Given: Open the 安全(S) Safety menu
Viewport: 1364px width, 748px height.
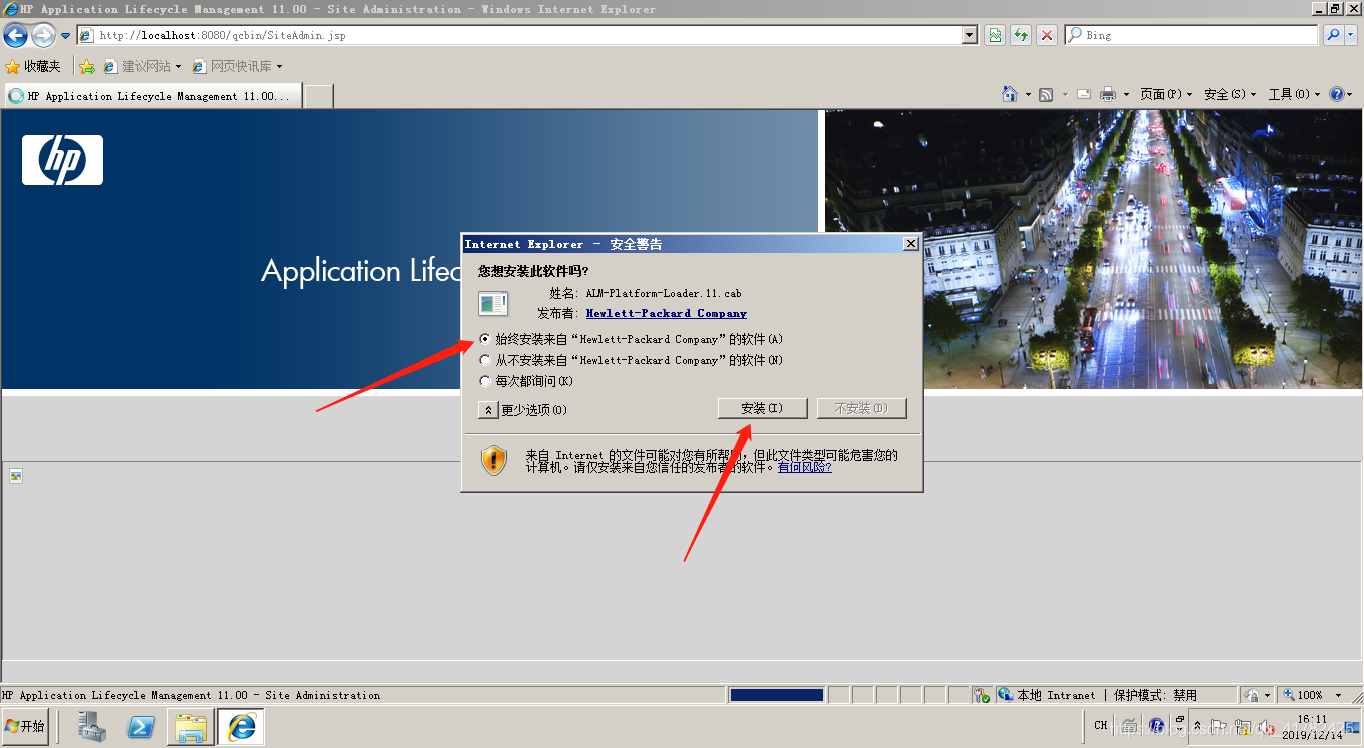Looking at the screenshot, I should click(x=1230, y=94).
